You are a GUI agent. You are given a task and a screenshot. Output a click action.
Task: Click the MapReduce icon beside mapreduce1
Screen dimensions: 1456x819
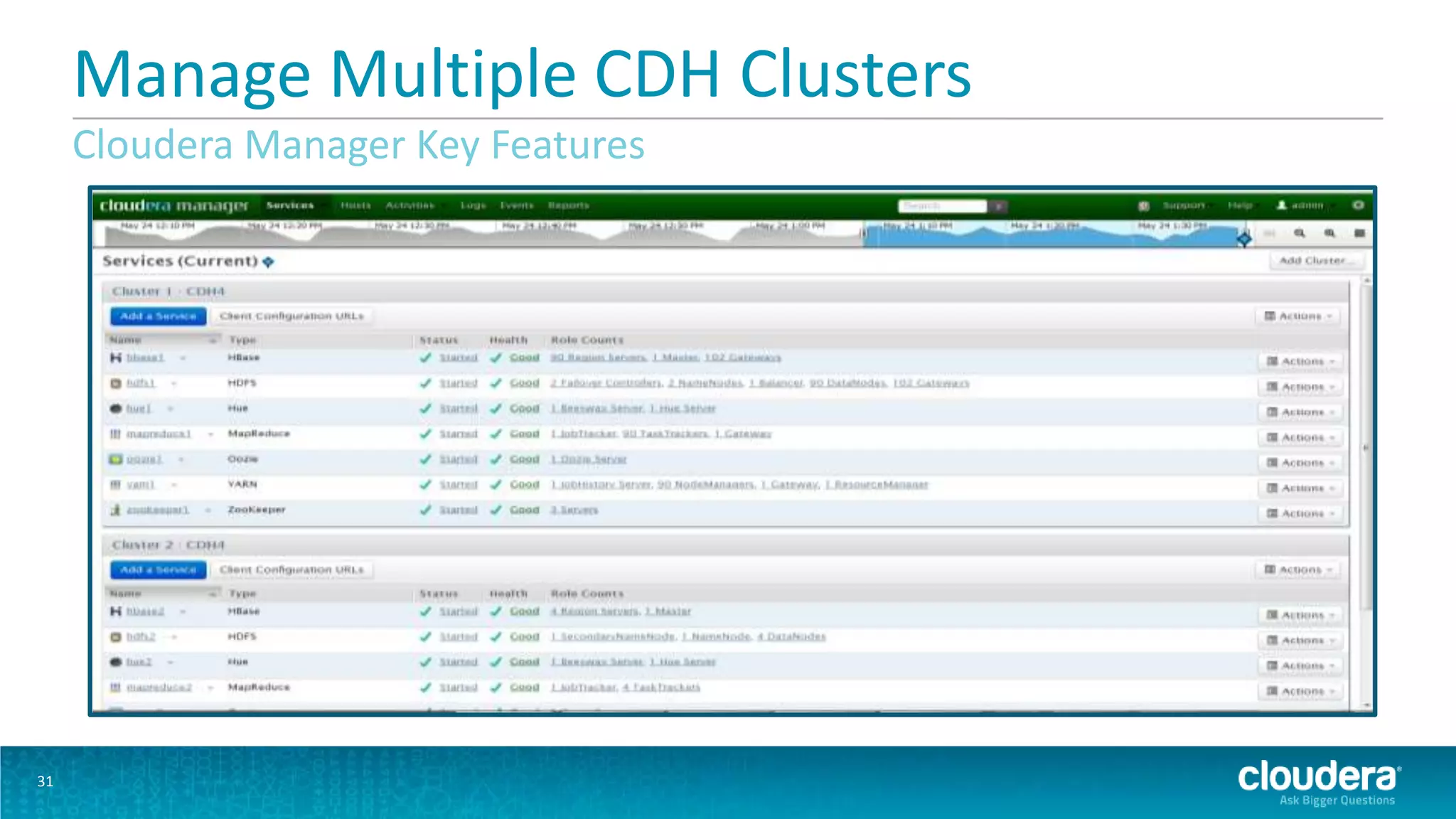click(116, 434)
